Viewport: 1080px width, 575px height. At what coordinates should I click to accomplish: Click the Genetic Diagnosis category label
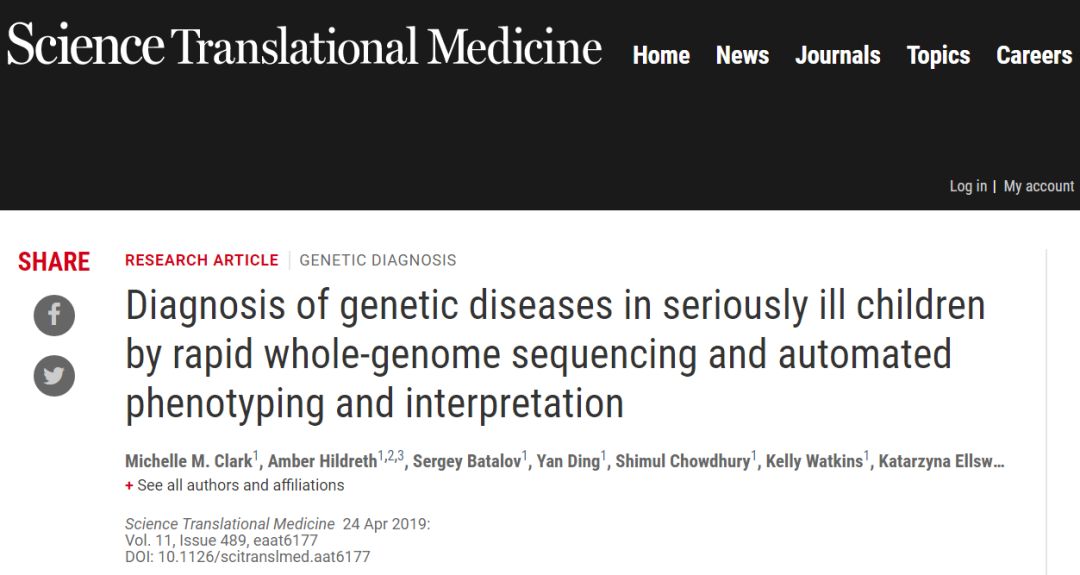coord(378,260)
